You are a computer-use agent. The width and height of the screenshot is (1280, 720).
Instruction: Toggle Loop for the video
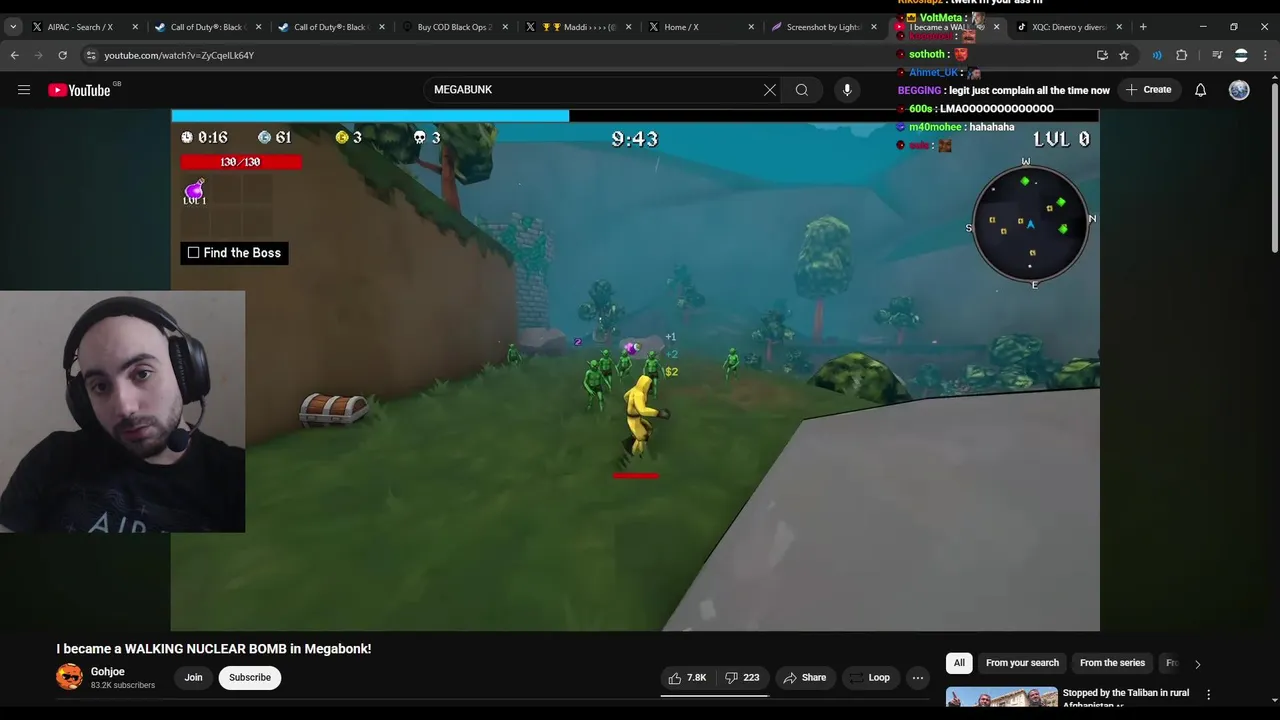(x=869, y=678)
